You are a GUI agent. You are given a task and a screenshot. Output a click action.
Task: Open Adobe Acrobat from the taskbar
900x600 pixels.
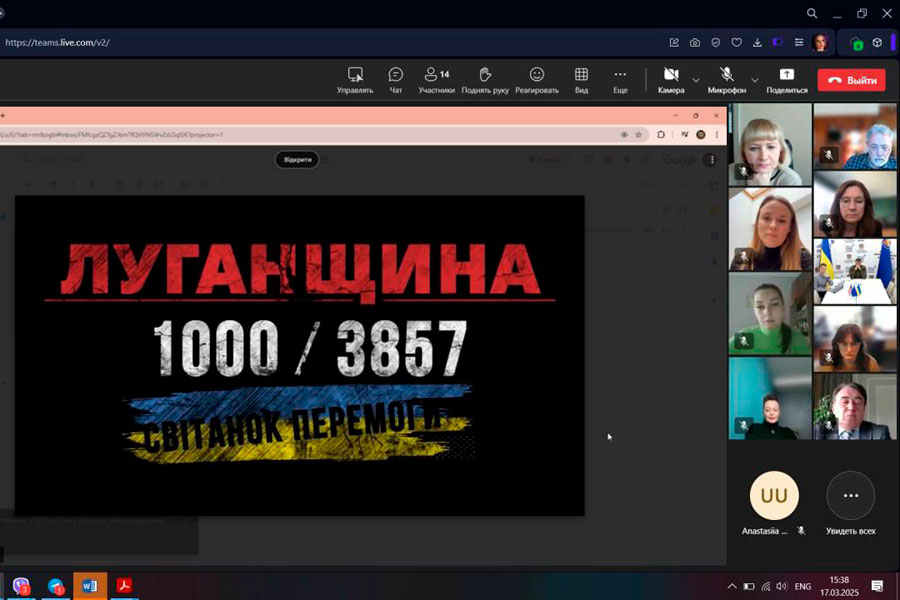coord(125,586)
